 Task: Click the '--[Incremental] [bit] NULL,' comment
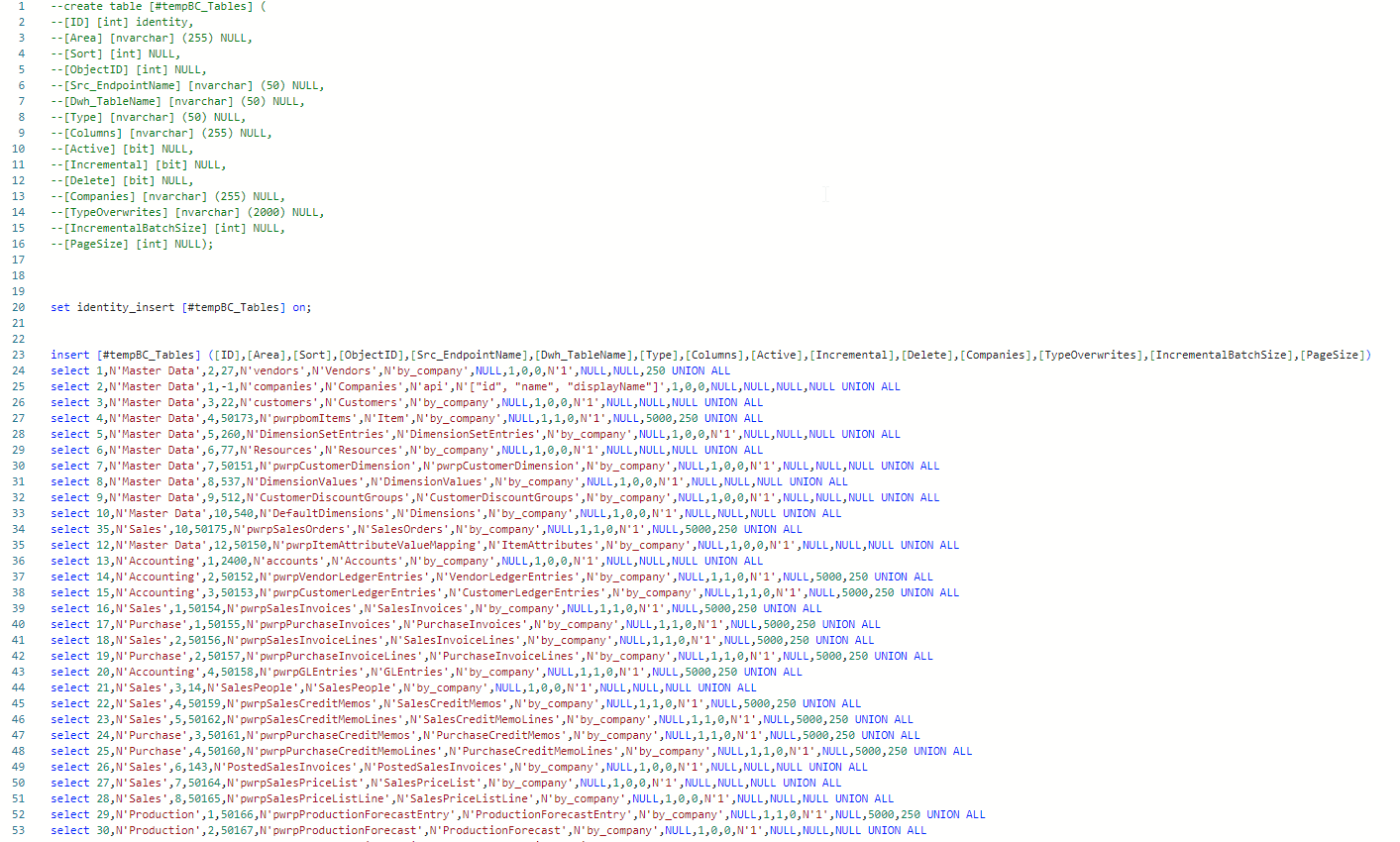(139, 164)
